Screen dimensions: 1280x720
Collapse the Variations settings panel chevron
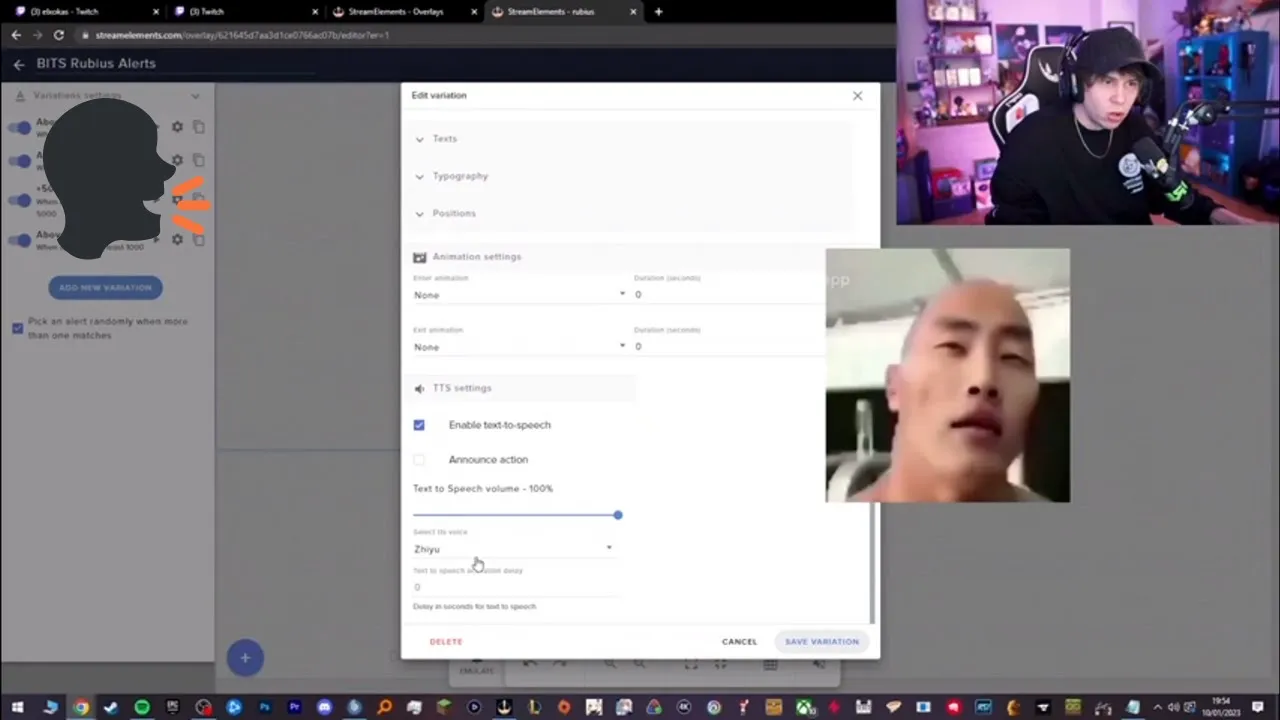pos(195,96)
